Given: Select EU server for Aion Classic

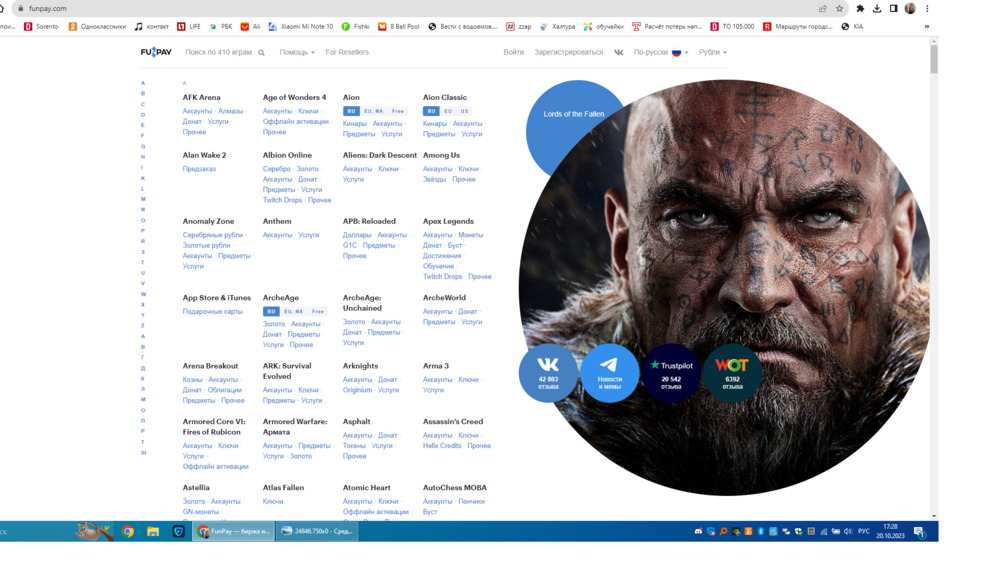Looking at the screenshot, I should [448, 111].
